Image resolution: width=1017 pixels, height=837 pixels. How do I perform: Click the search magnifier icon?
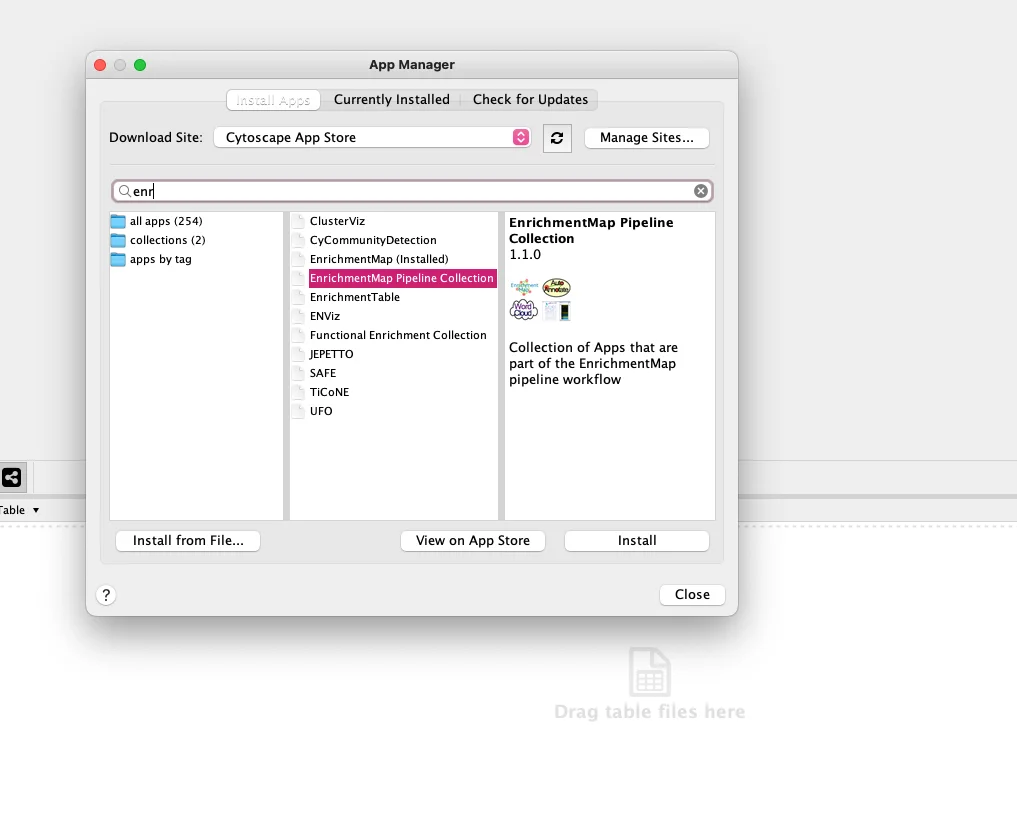coord(124,191)
